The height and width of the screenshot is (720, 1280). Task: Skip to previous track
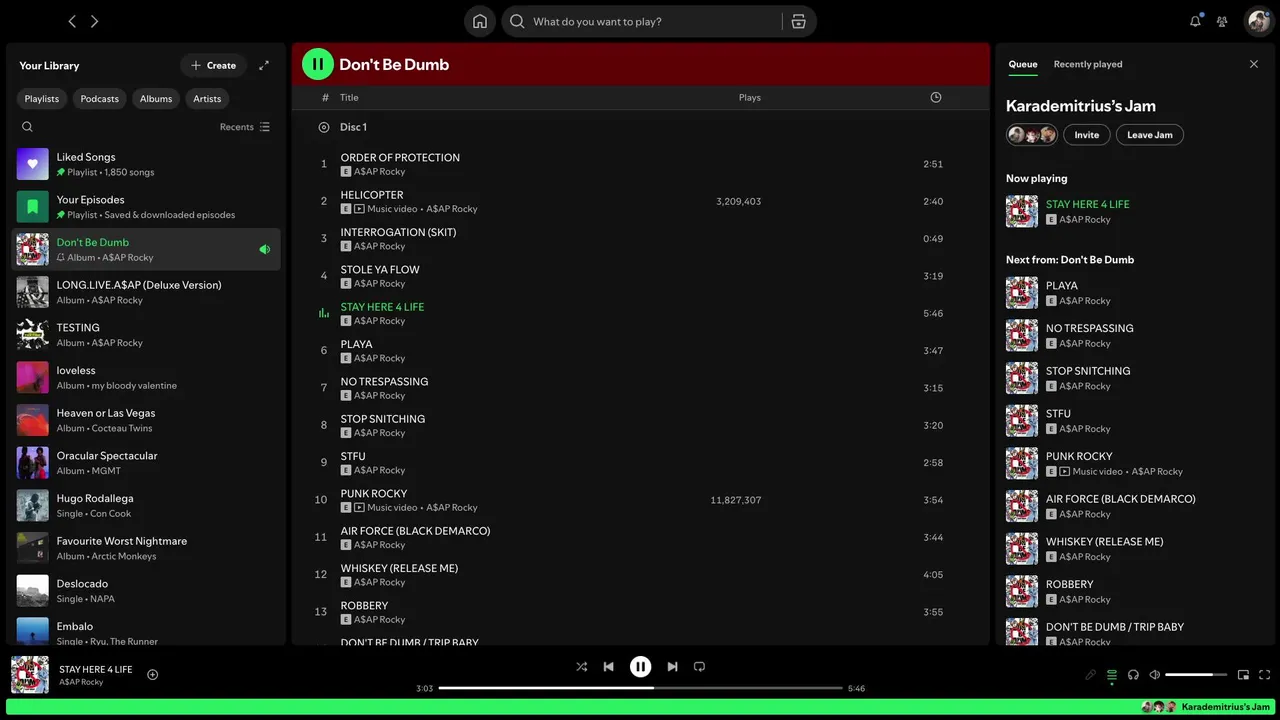[x=608, y=667]
